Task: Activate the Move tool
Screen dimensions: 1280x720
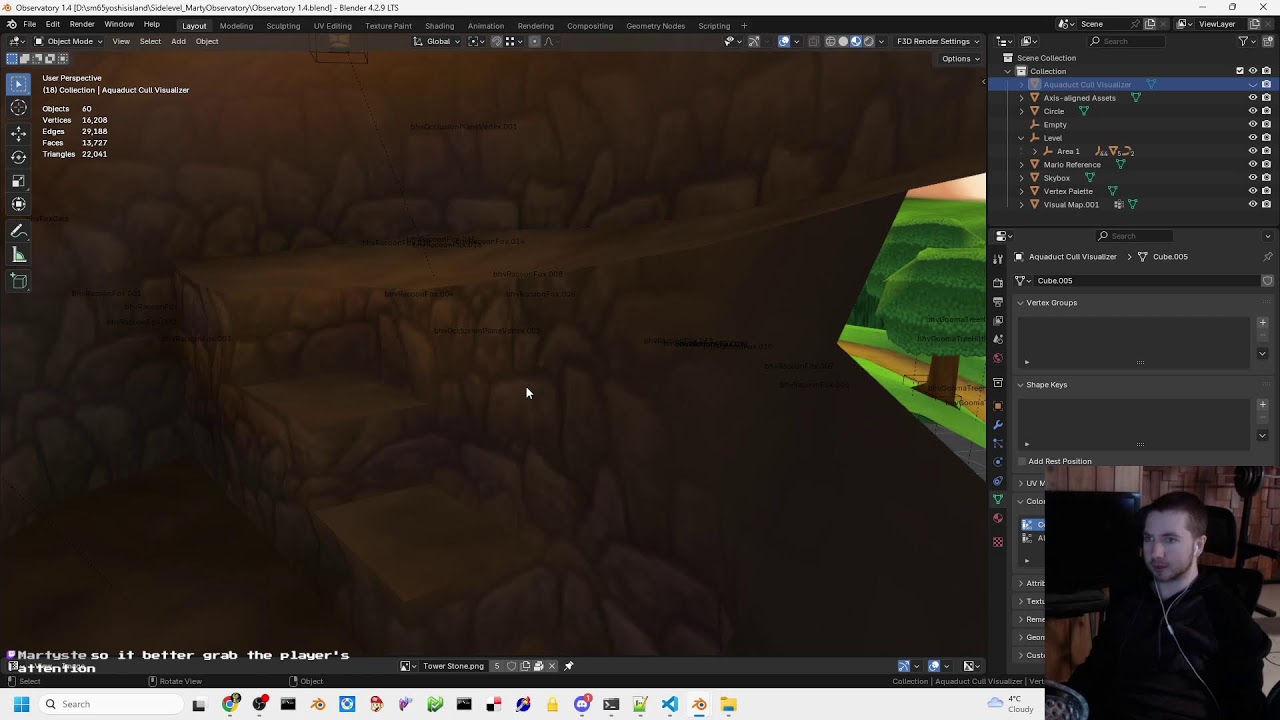Action: coord(19,133)
